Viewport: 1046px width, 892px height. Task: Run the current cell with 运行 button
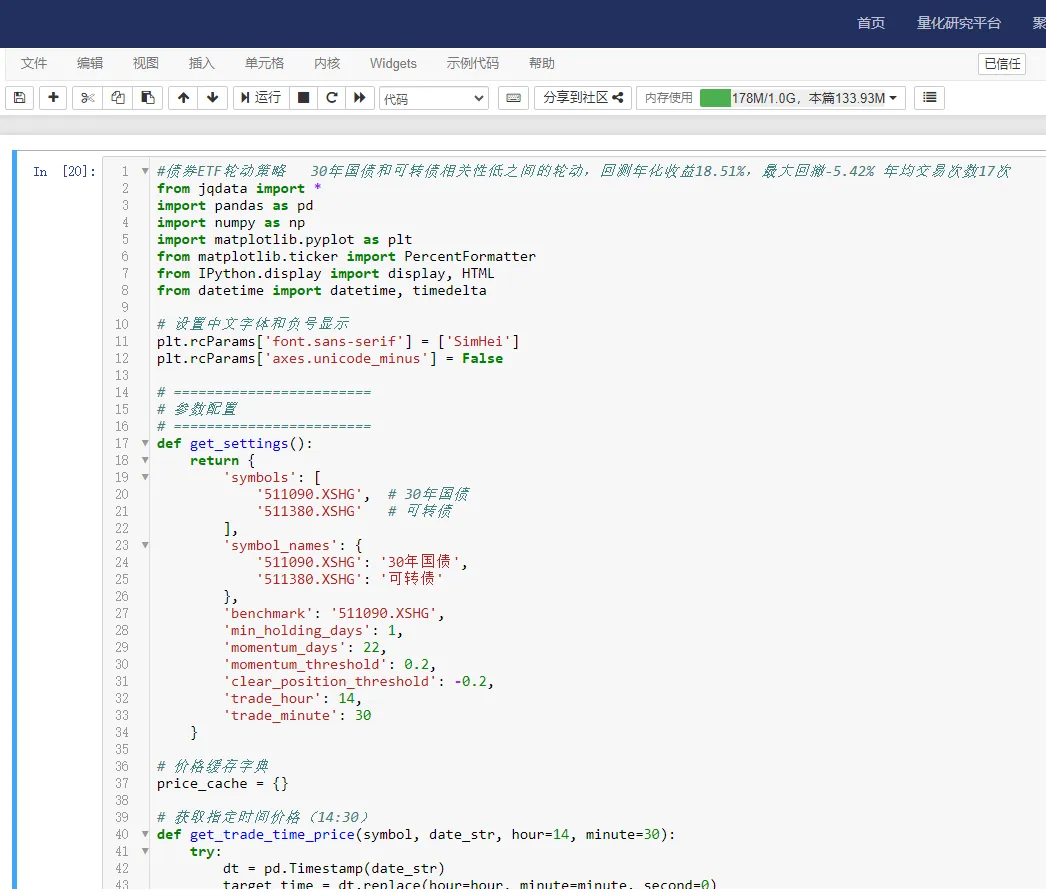click(261, 98)
